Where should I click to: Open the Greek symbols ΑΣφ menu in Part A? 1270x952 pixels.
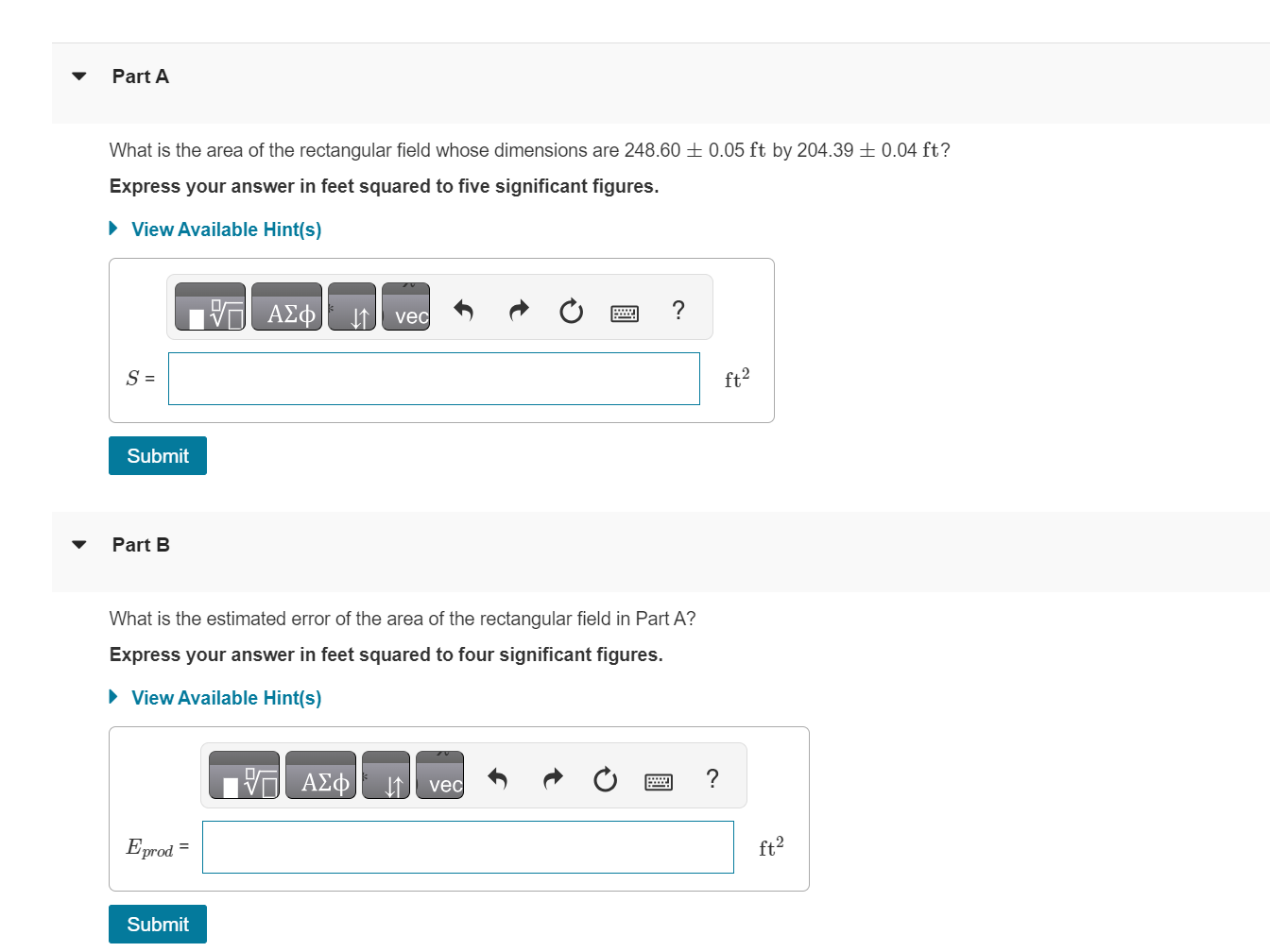(x=285, y=306)
